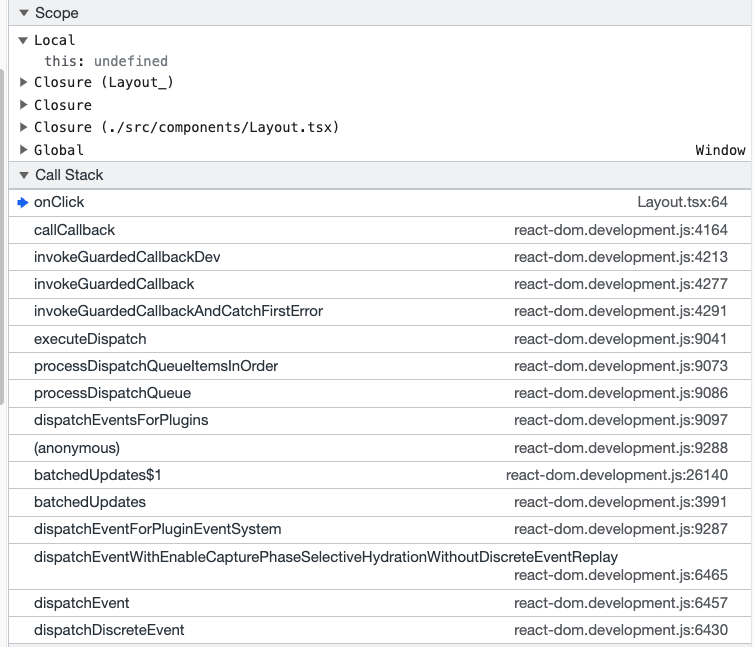Viewport: 754px width, 647px height.
Task: Expand Closure (./src/components/Layout.tsx) scope
Action: click(x=24, y=127)
